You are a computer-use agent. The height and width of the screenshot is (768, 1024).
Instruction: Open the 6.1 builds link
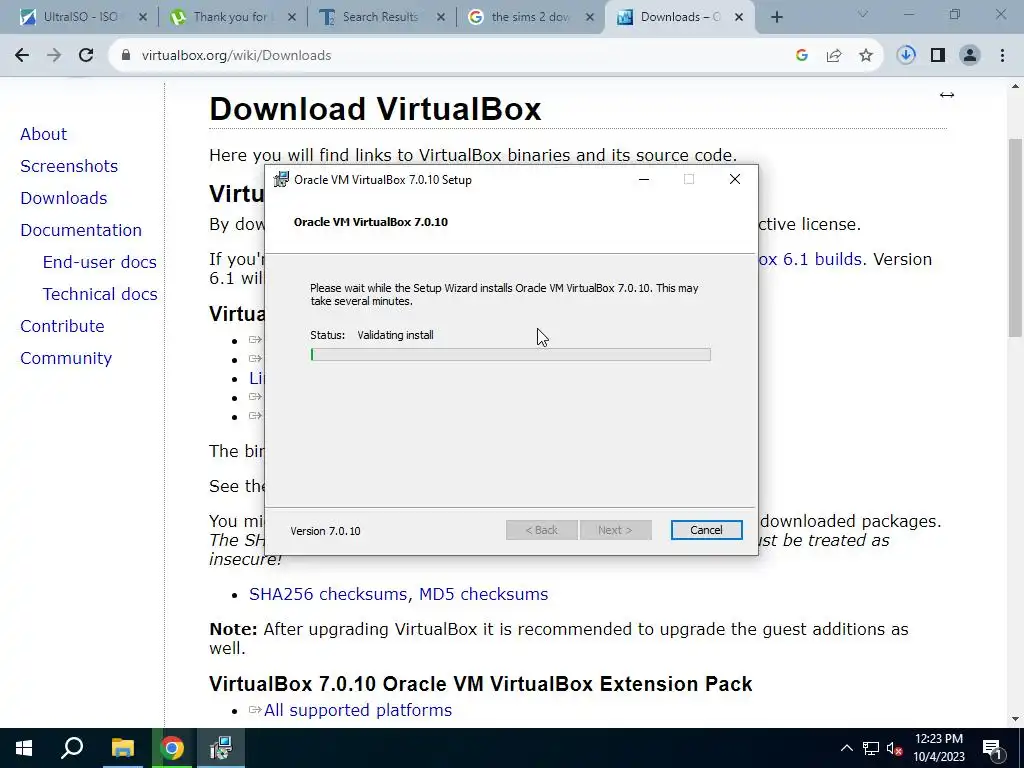pyautogui.click(x=810, y=259)
